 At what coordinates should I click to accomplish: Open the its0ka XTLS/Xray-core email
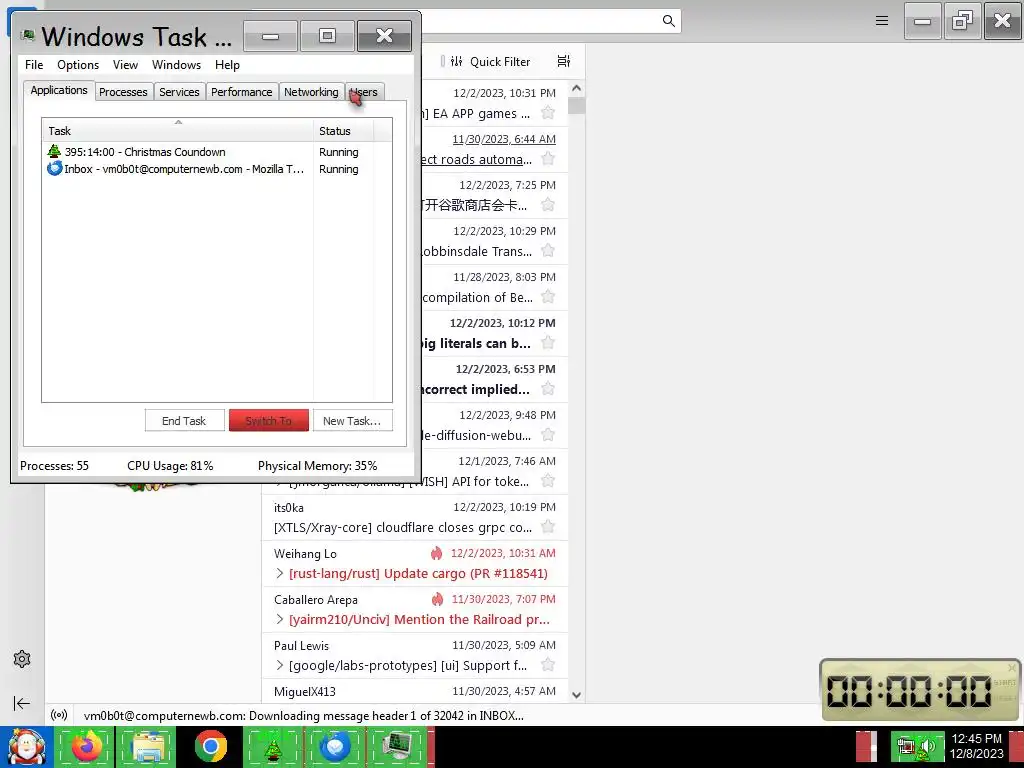[x=415, y=517]
